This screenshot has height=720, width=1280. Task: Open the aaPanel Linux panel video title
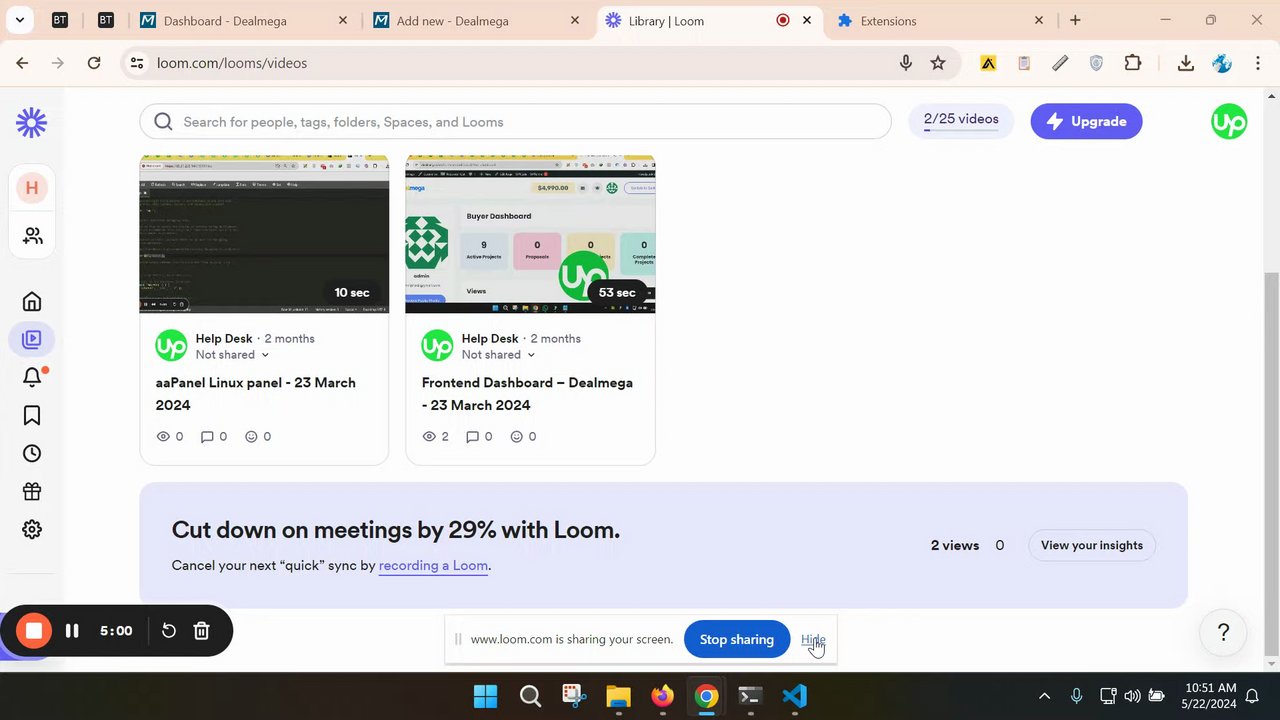pos(256,394)
